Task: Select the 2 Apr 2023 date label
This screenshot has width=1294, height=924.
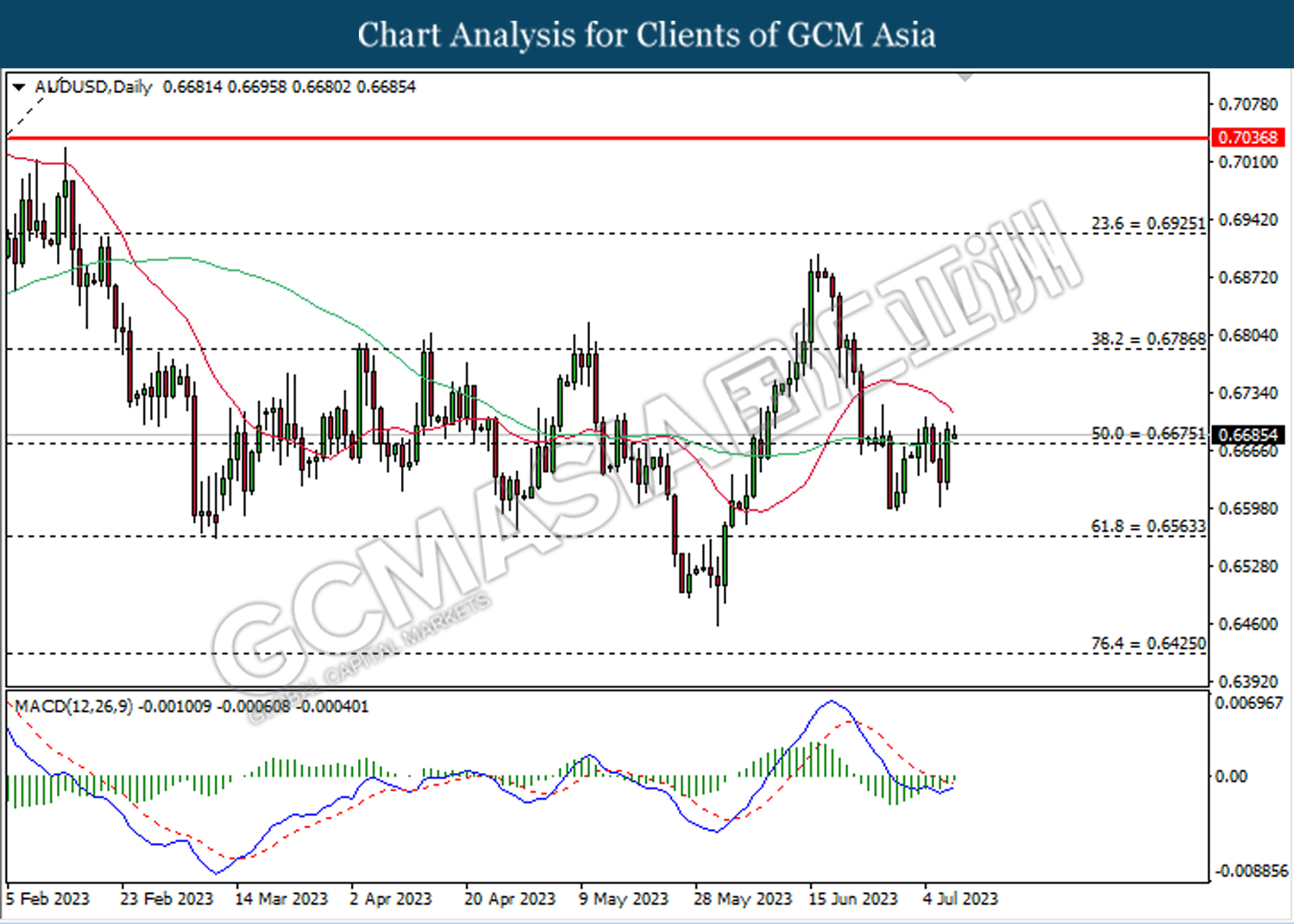Action: [391, 899]
